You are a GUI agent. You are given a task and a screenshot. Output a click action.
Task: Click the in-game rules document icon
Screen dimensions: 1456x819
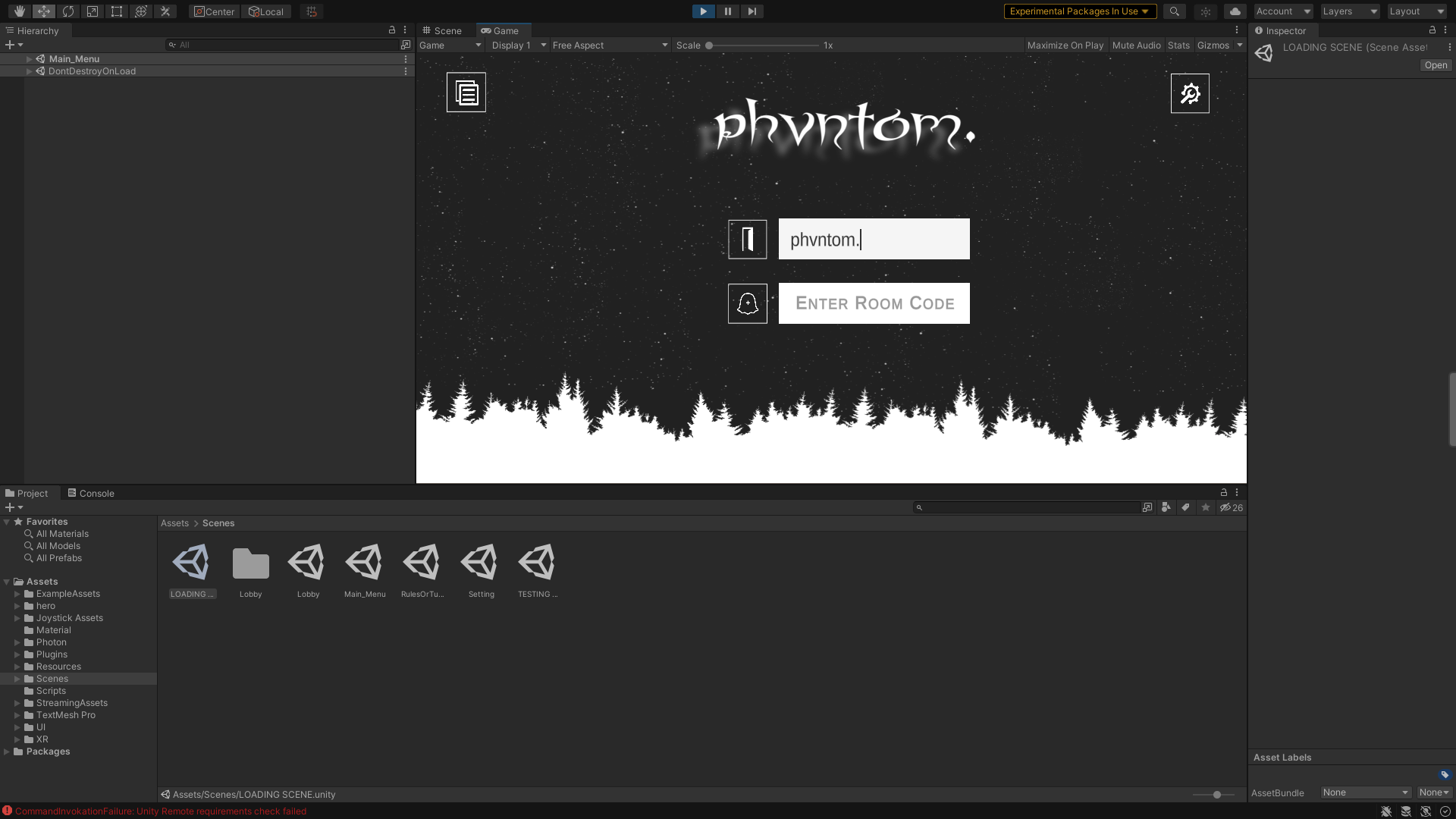[466, 93]
